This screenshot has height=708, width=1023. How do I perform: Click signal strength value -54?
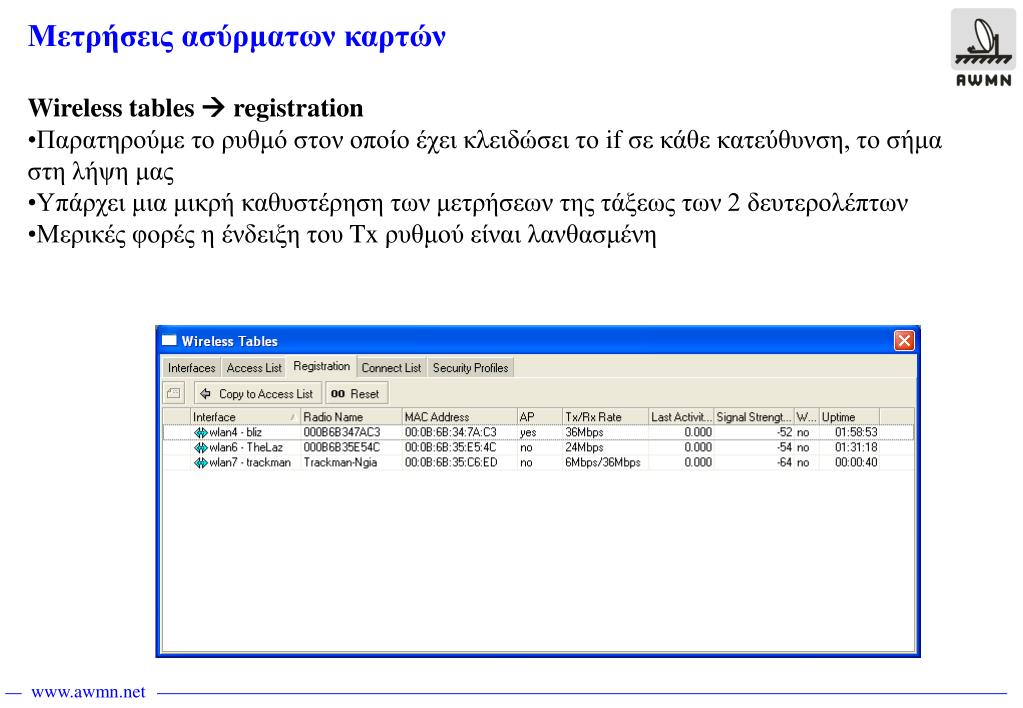tap(784, 447)
